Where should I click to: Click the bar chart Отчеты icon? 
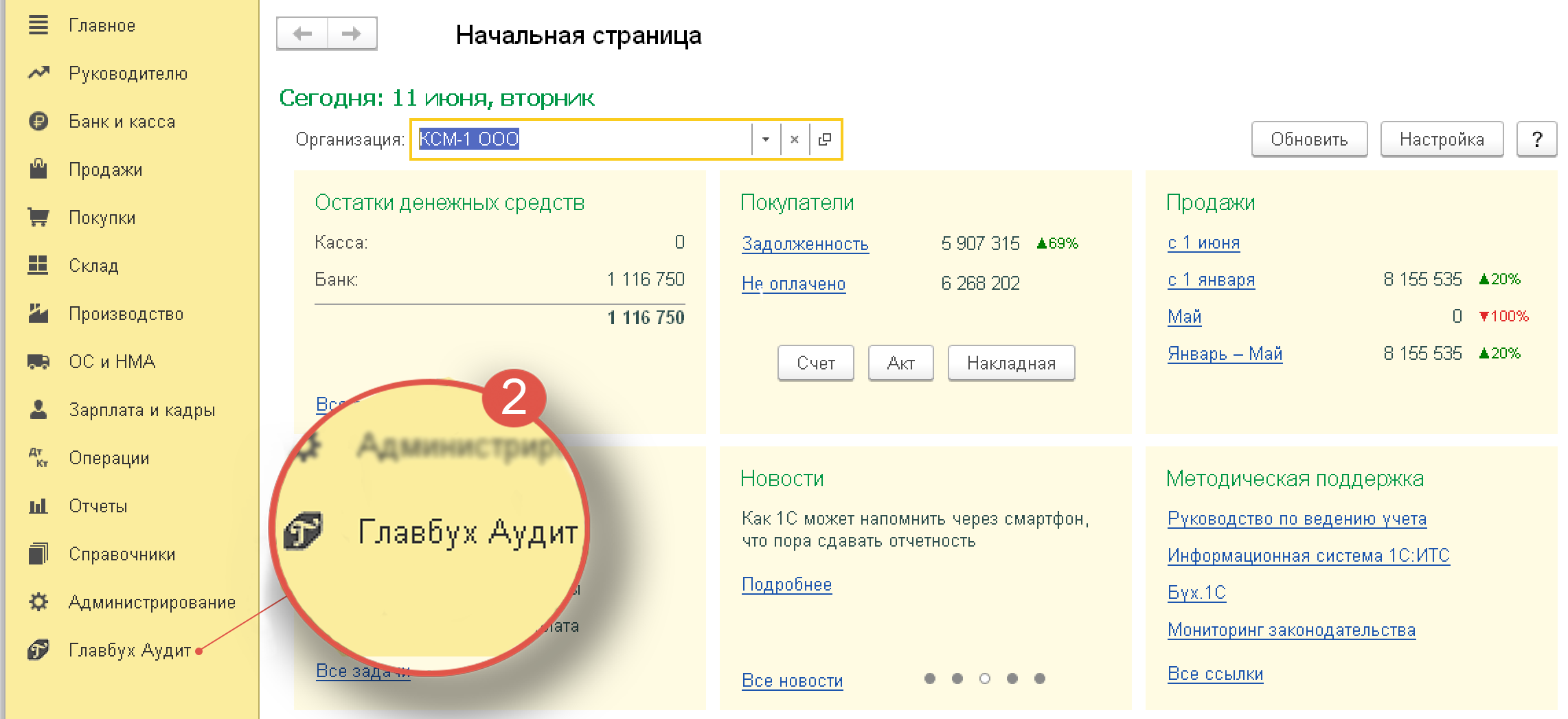tap(38, 506)
